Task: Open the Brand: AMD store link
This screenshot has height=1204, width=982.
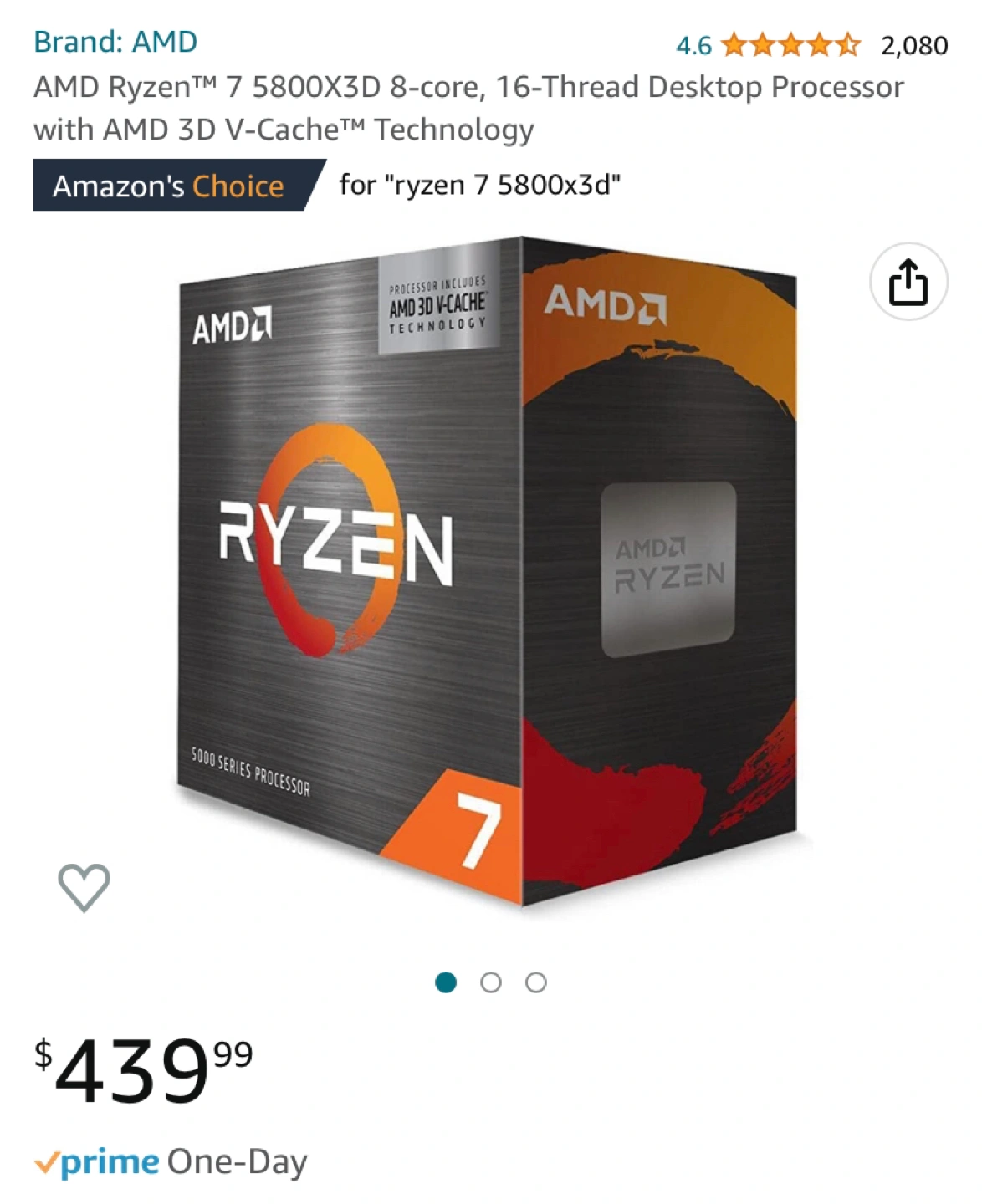Action: click(x=115, y=41)
